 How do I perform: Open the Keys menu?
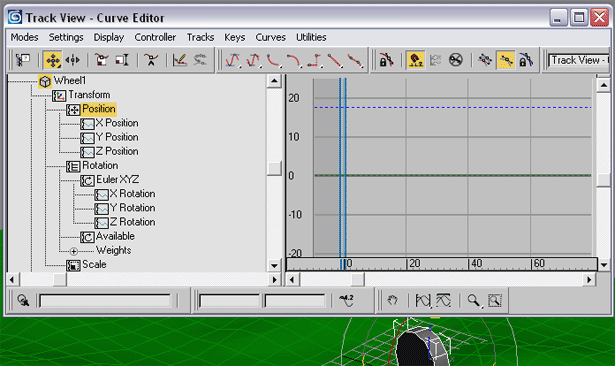pos(235,37)
